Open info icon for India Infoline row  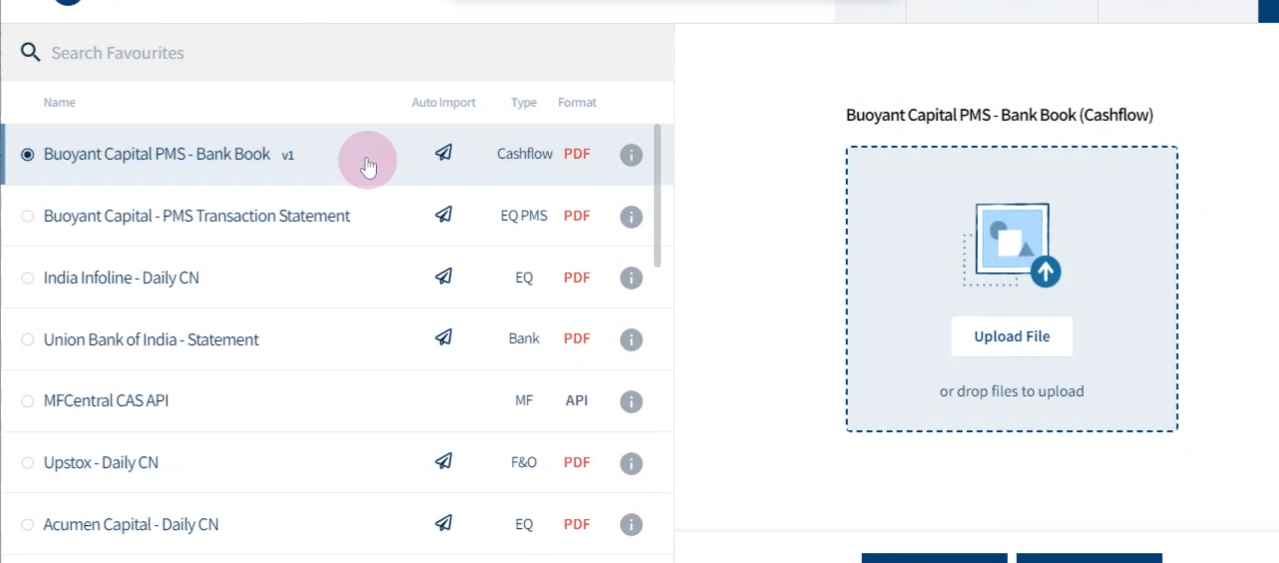631,278
